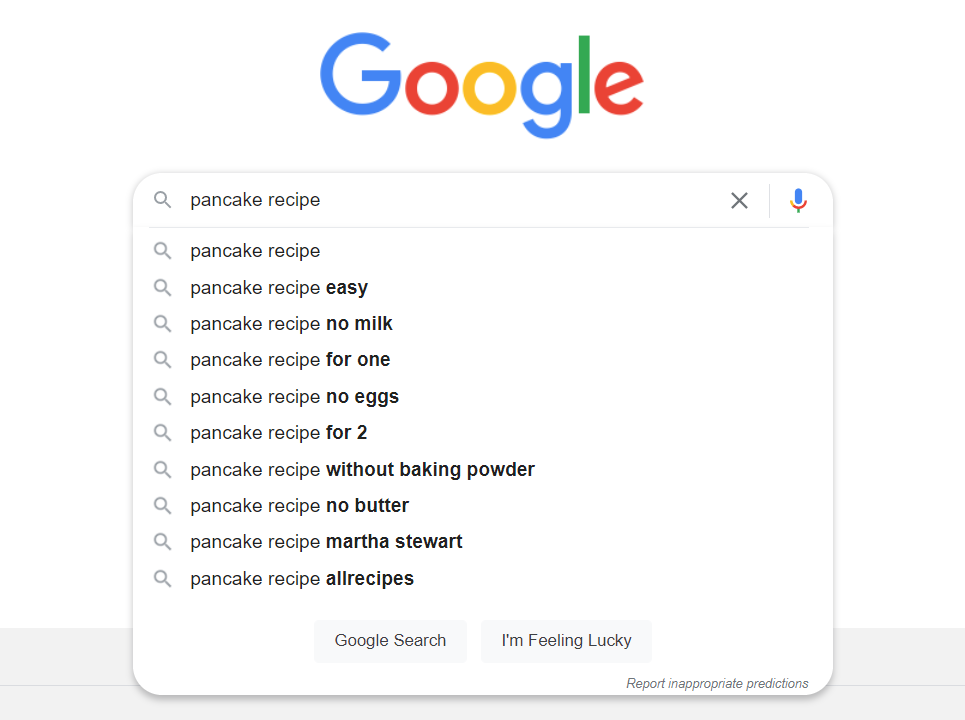Choose suggestion 'pancake recipe no milk'
The height and width of the screenshot is (720, 965).
(482, 324)
